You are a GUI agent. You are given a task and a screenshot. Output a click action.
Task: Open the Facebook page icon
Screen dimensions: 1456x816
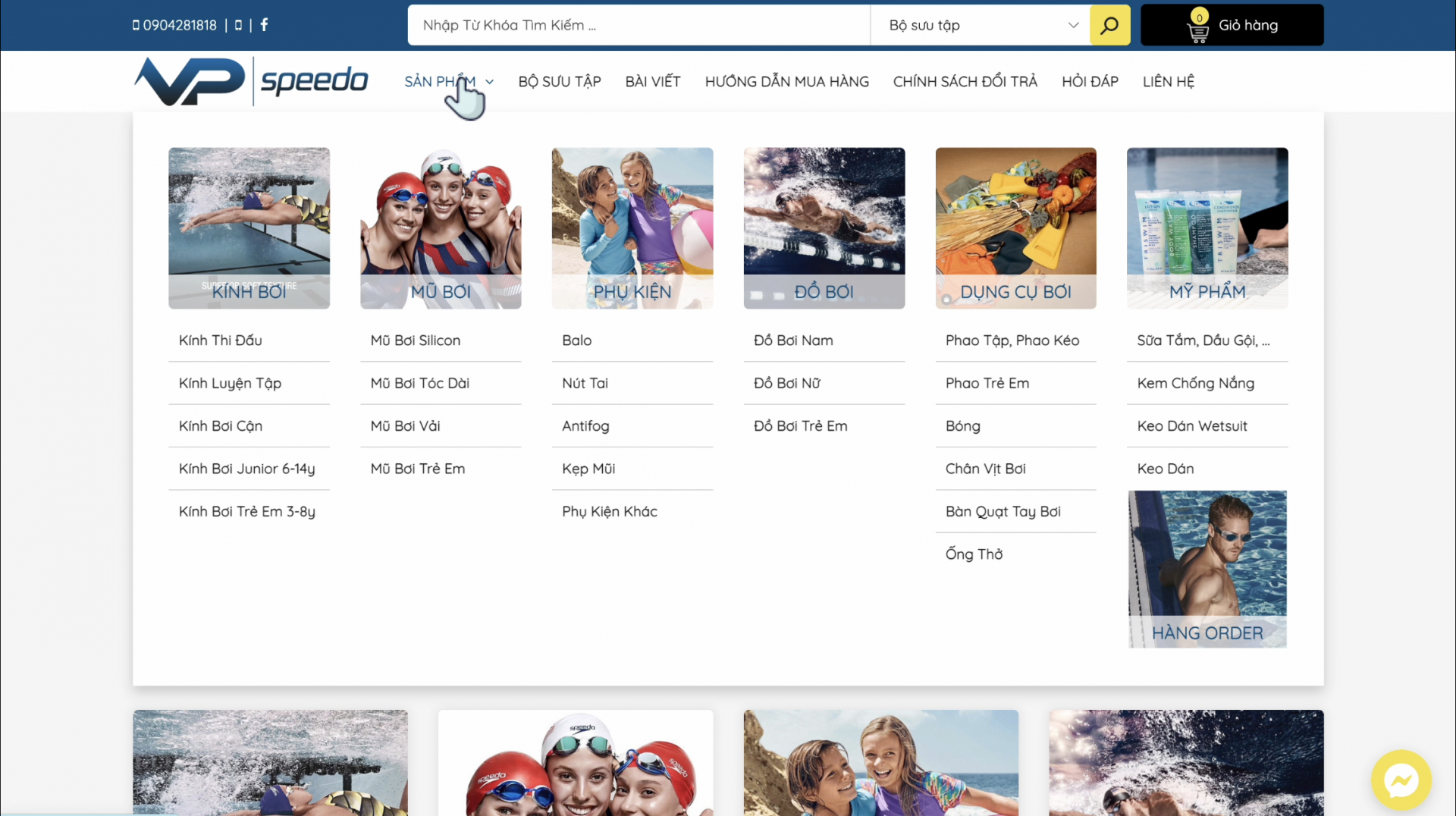click(264, 25)
